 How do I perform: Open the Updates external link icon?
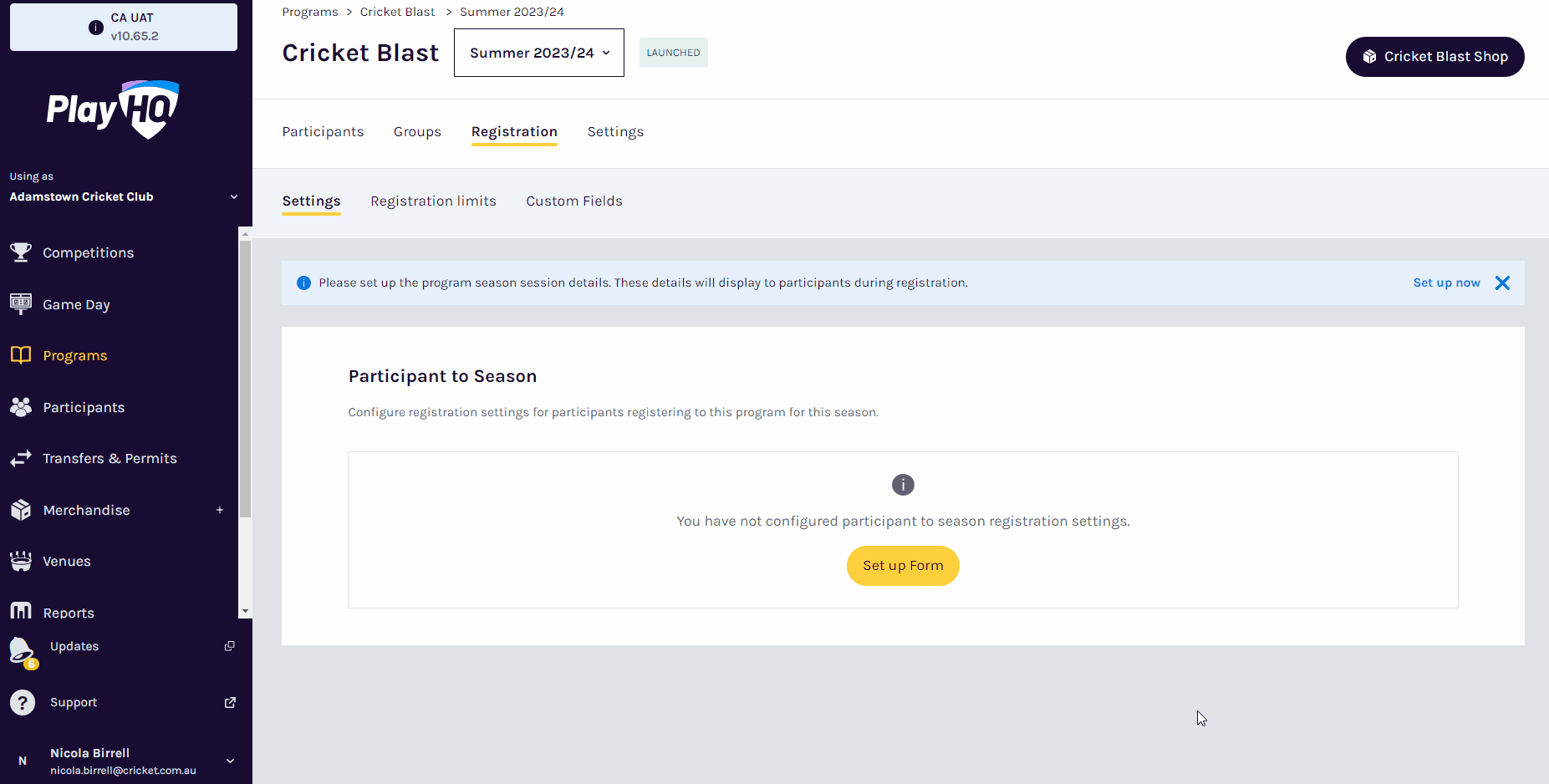click(x=230, y=646)
